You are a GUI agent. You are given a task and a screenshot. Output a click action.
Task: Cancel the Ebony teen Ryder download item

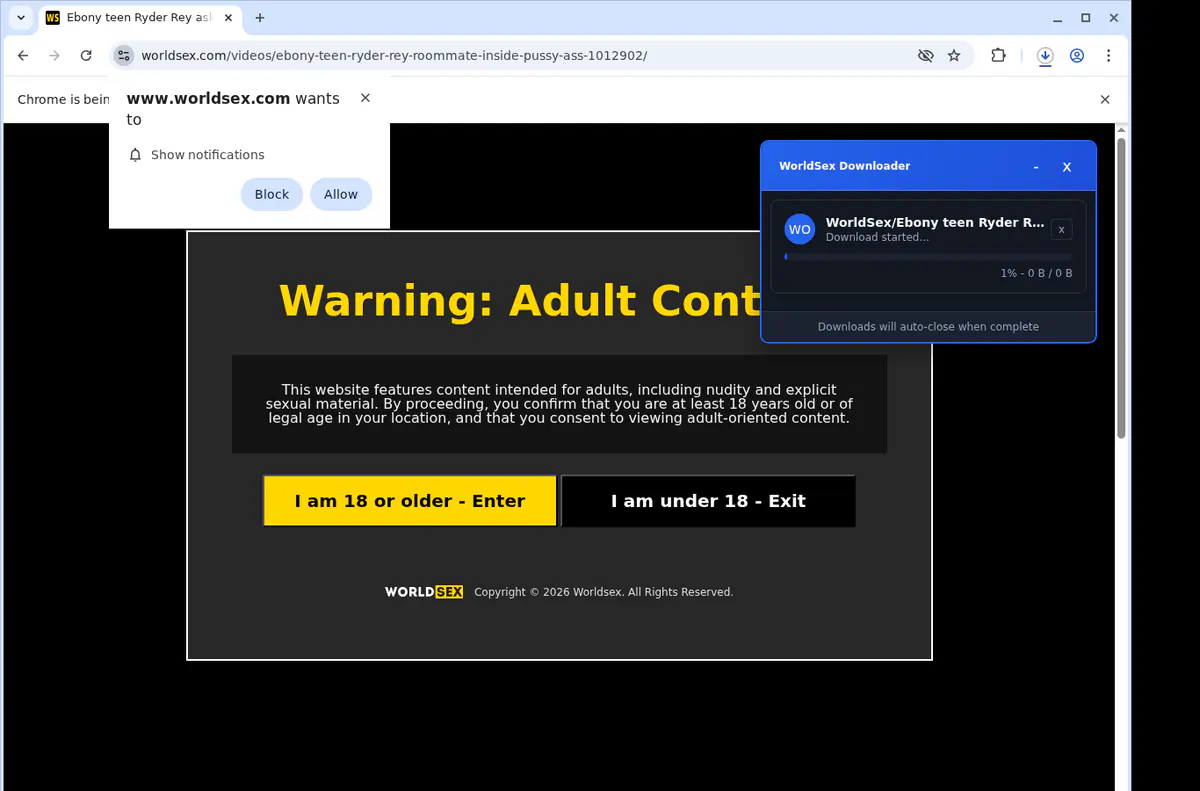coord(1062,229)
